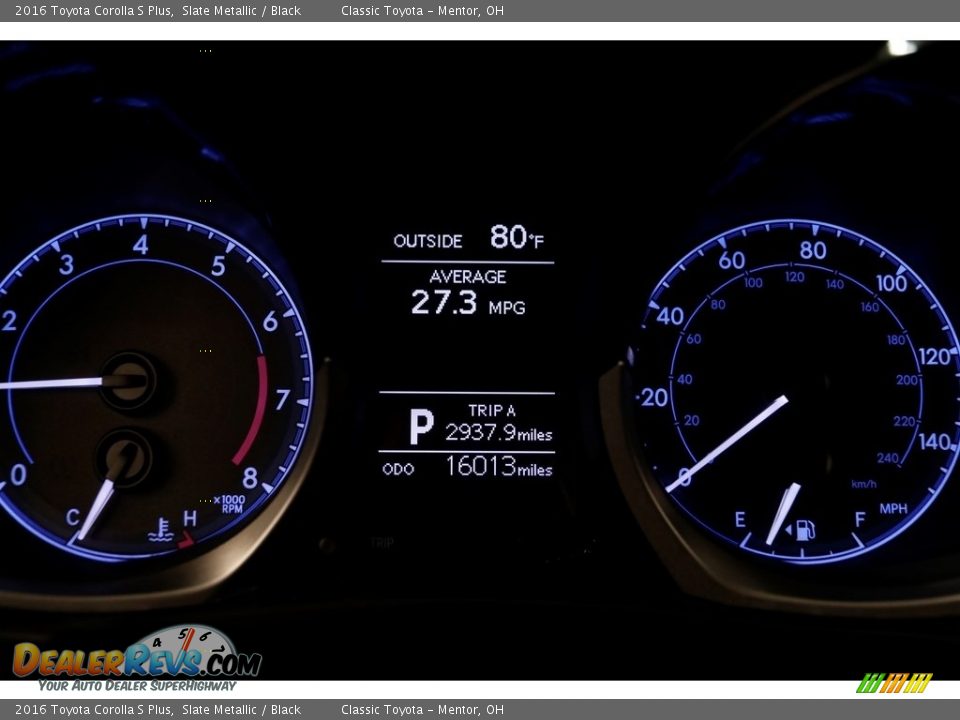This screenshot has width=960, height=720.
Task: Click the top header title '2016 Toyota Corolla S Plus'
Action: [93, 11]
